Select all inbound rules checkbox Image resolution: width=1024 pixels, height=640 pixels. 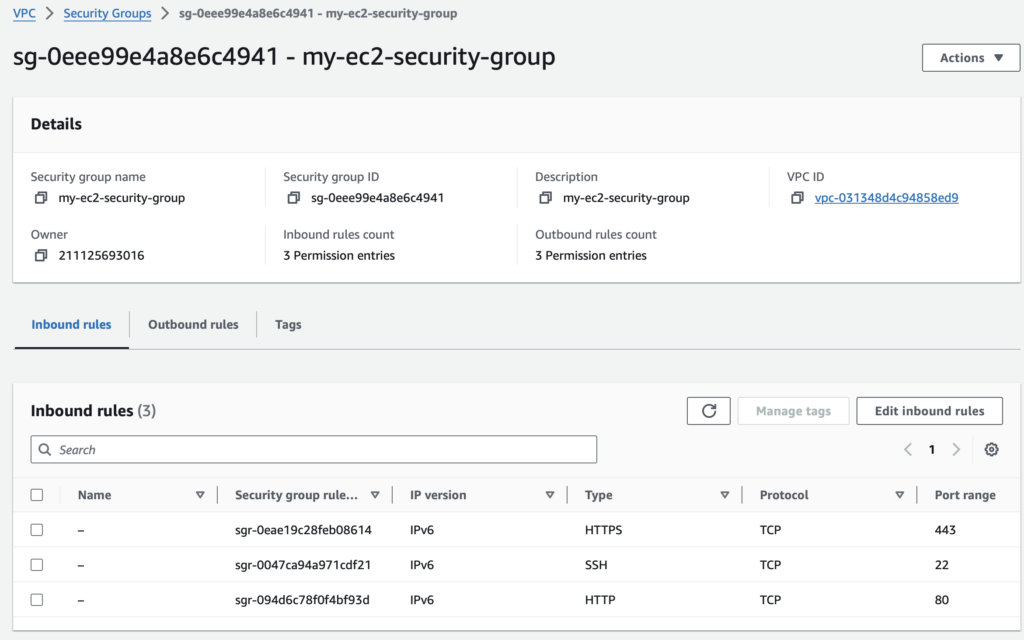[x=37, y=495]
